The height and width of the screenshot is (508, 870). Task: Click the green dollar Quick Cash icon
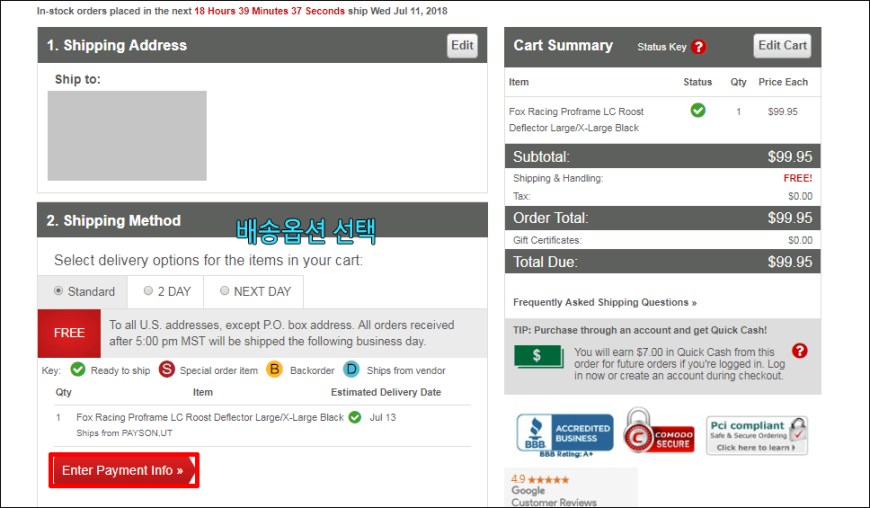point(539,357)
